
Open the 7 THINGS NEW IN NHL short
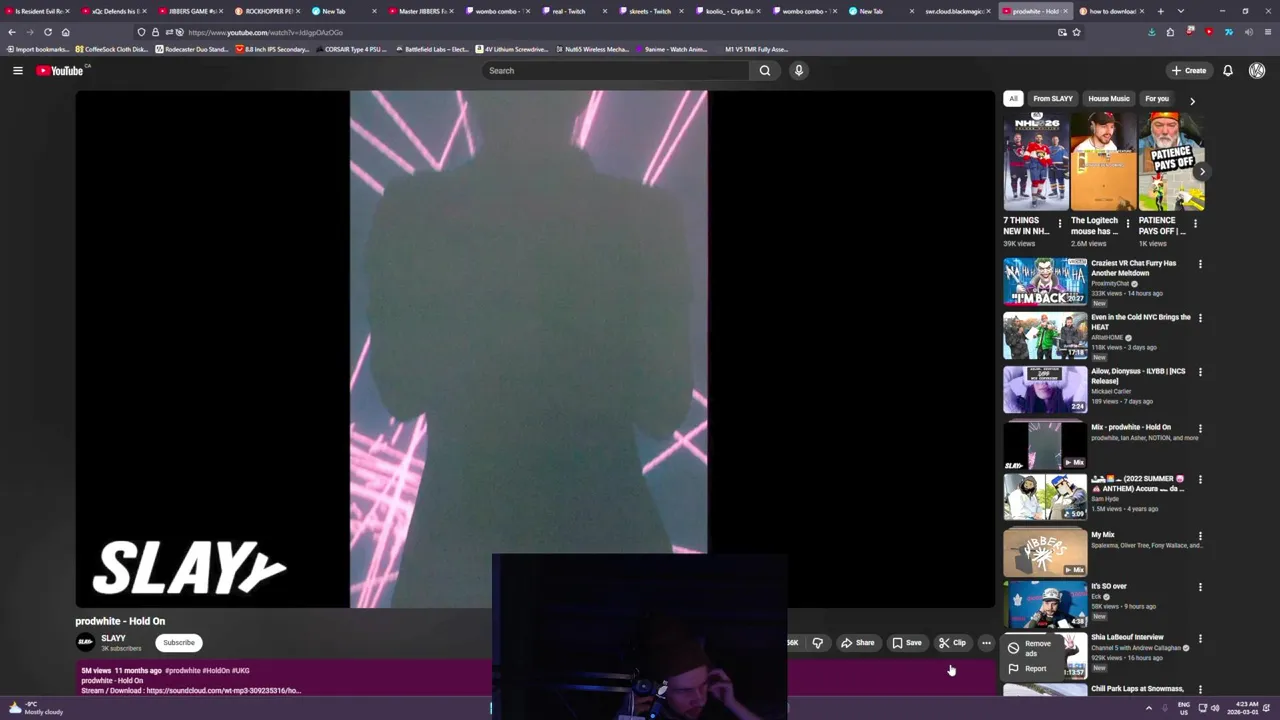click(x=1036, y=162)
